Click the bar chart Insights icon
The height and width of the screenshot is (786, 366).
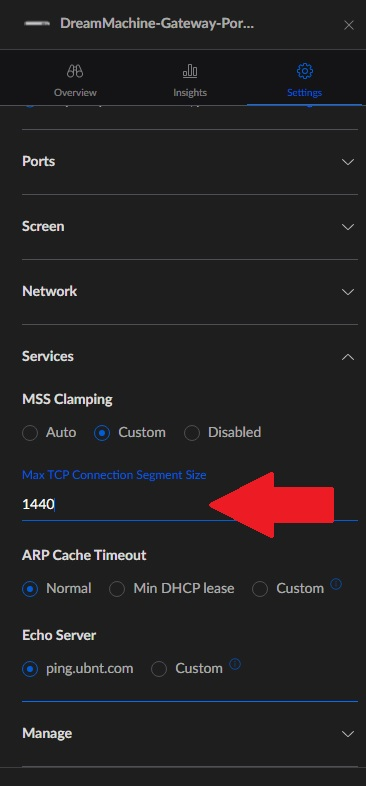190,71
